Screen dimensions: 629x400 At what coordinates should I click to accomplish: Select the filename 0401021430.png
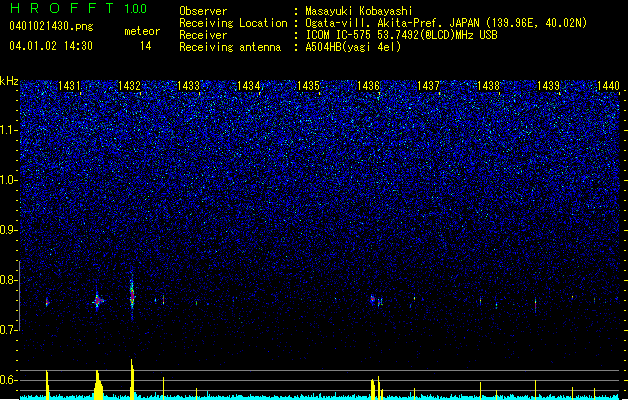pos(51,26)
